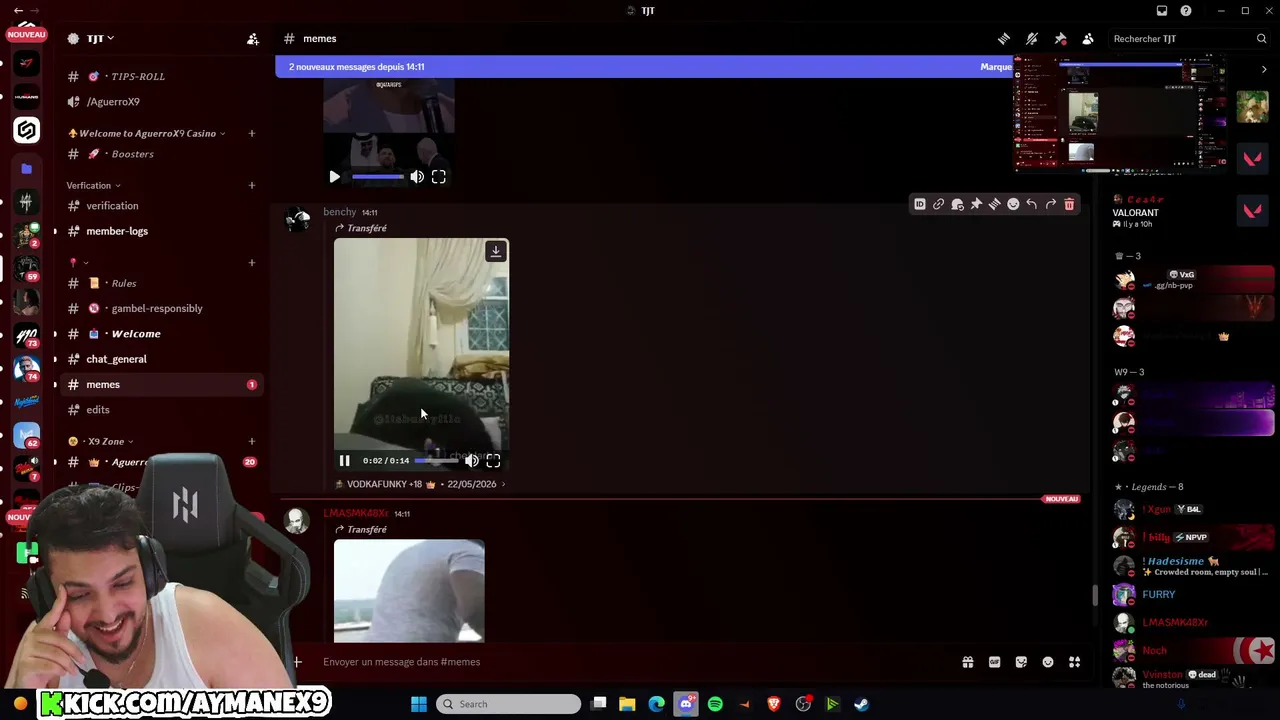The height and width of the screenshot is (720, 1280).
Task: Open the apps icon in message bar
Action: coord(1075,662)
